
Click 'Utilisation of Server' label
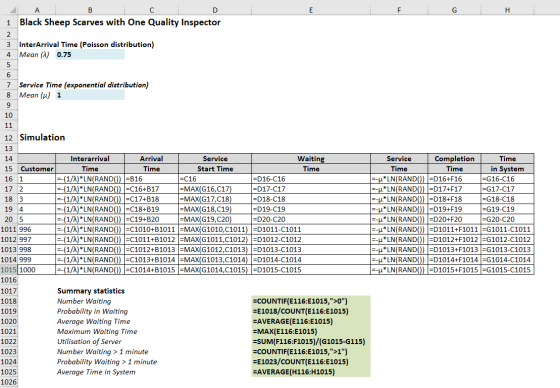point(89,342)
